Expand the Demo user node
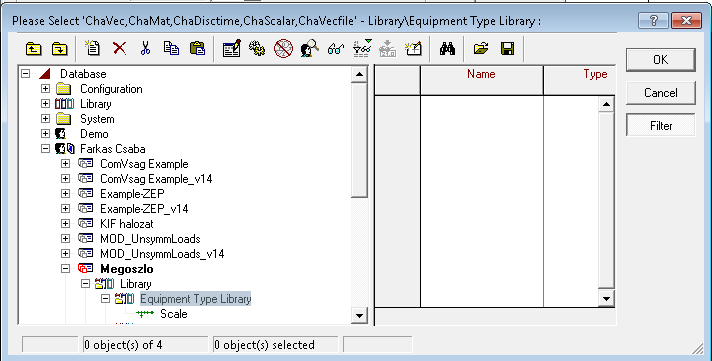This screenshot has width=712, height=361. (x=45, y=134)
